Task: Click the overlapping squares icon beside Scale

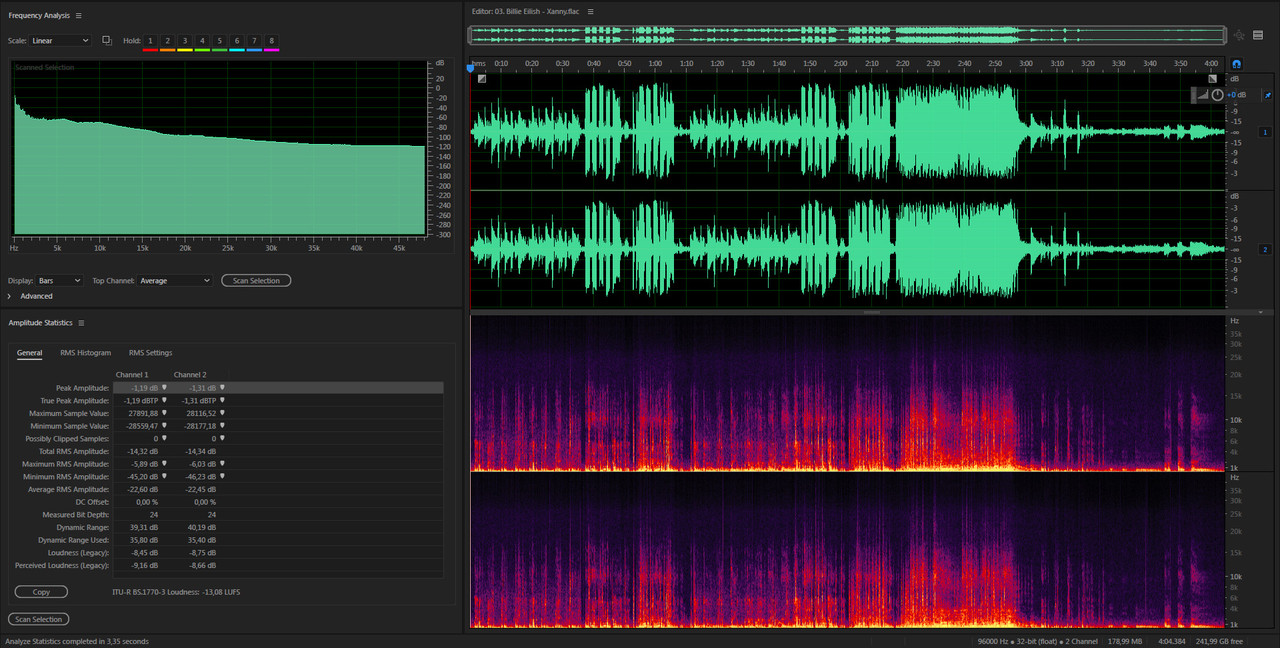Action: coord(107,40)
